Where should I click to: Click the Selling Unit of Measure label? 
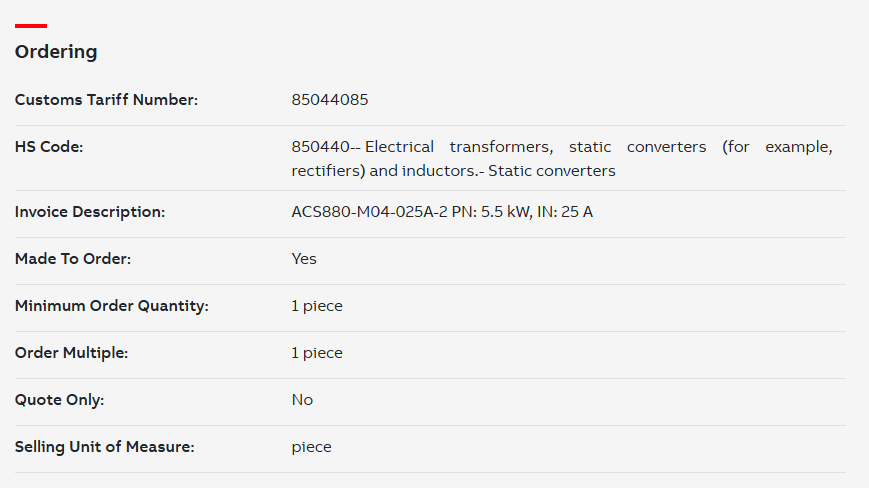(105, 447)
